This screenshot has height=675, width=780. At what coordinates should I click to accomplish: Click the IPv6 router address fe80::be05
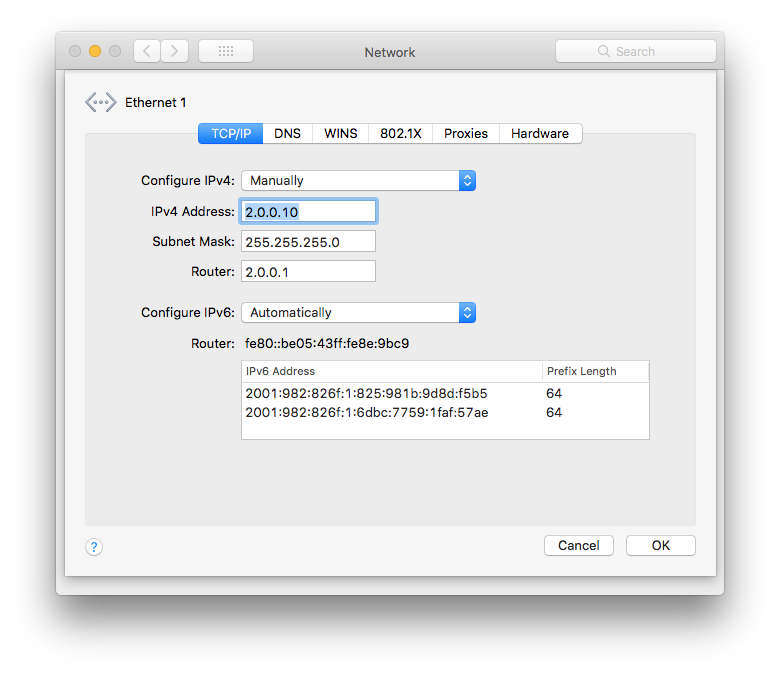tap(327, 344)
